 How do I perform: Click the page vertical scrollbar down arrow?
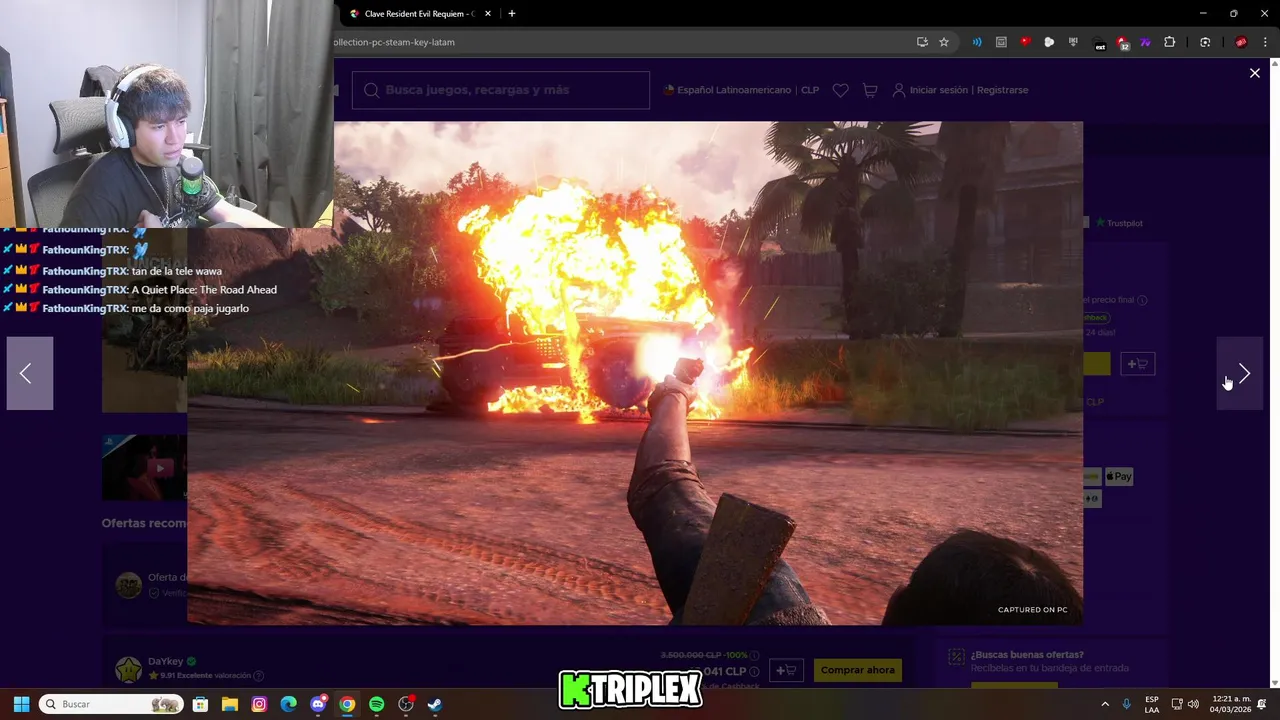coord(1275,683)
